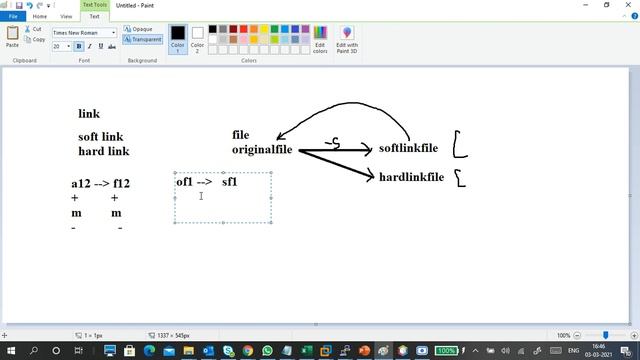Paste clipboard contents with Paste button

pos(12,37)
